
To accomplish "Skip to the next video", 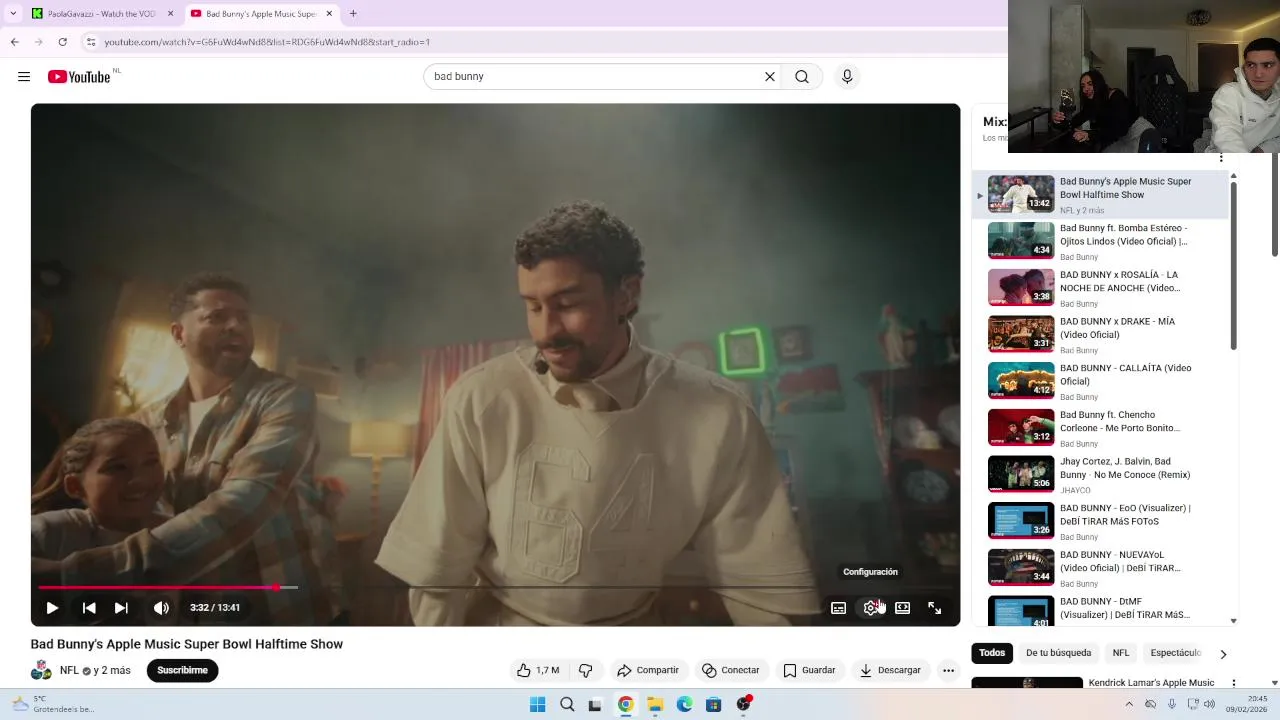I will pyautogui.click(x=121, y=608).
